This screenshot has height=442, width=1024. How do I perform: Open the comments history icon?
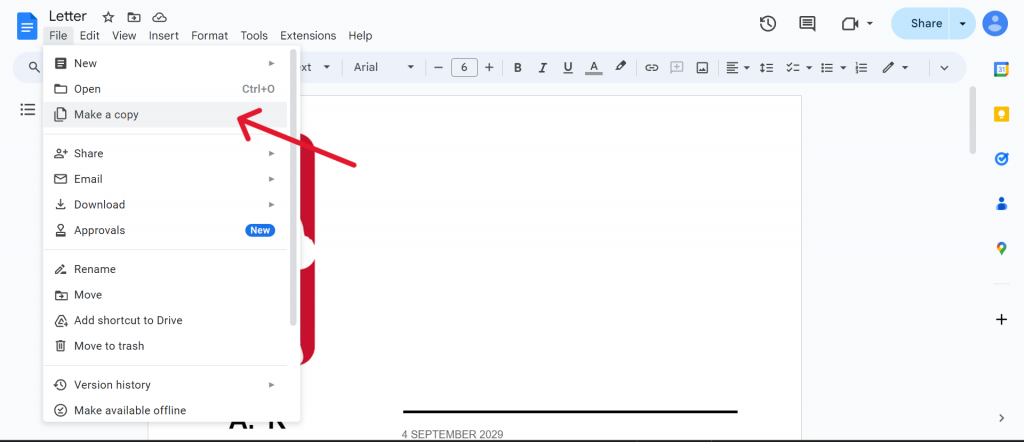point(807,24)
